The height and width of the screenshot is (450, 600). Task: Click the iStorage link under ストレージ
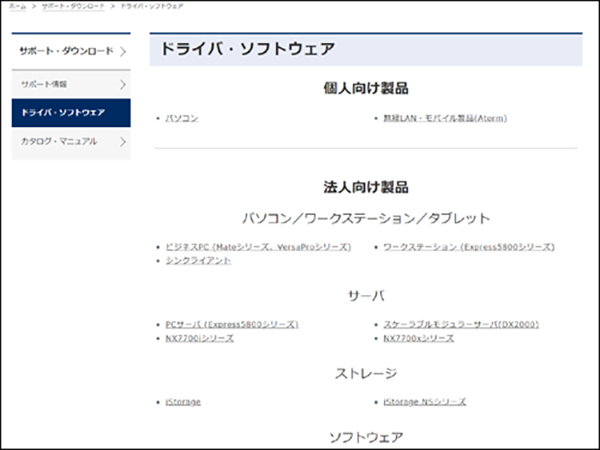(x=183, y=402)
